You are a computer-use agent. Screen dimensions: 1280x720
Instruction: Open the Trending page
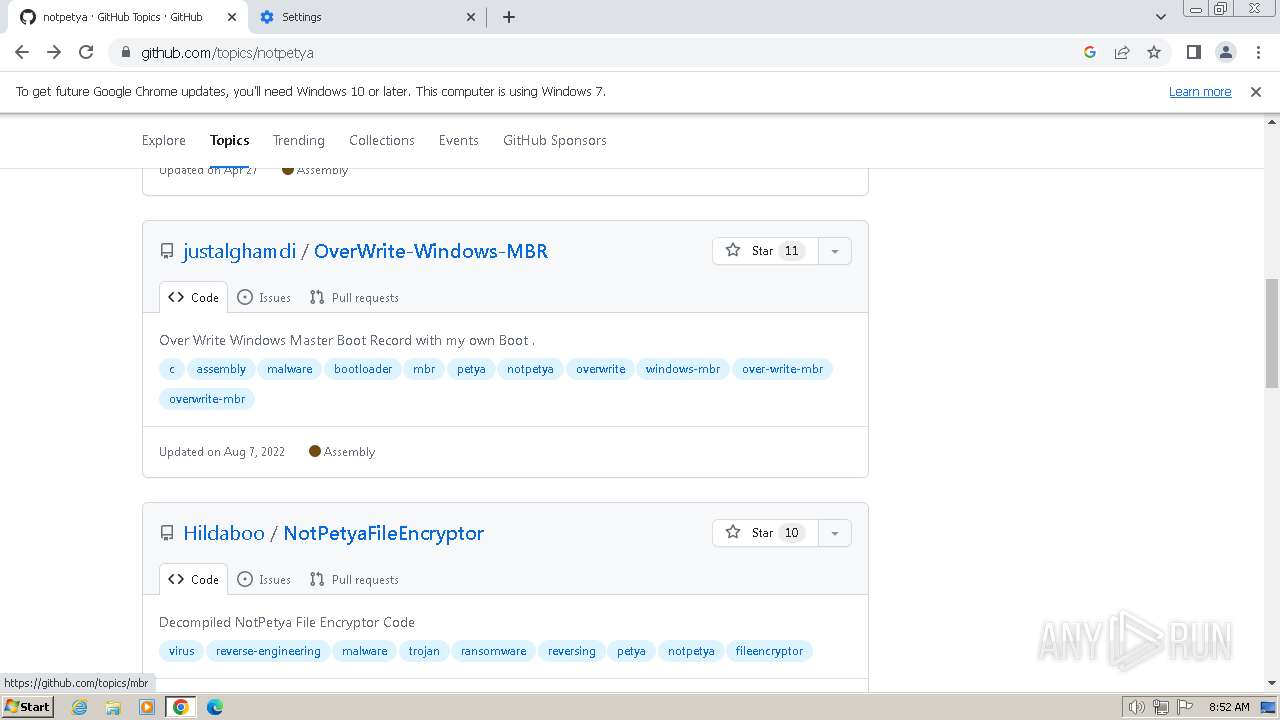[299, 140]
